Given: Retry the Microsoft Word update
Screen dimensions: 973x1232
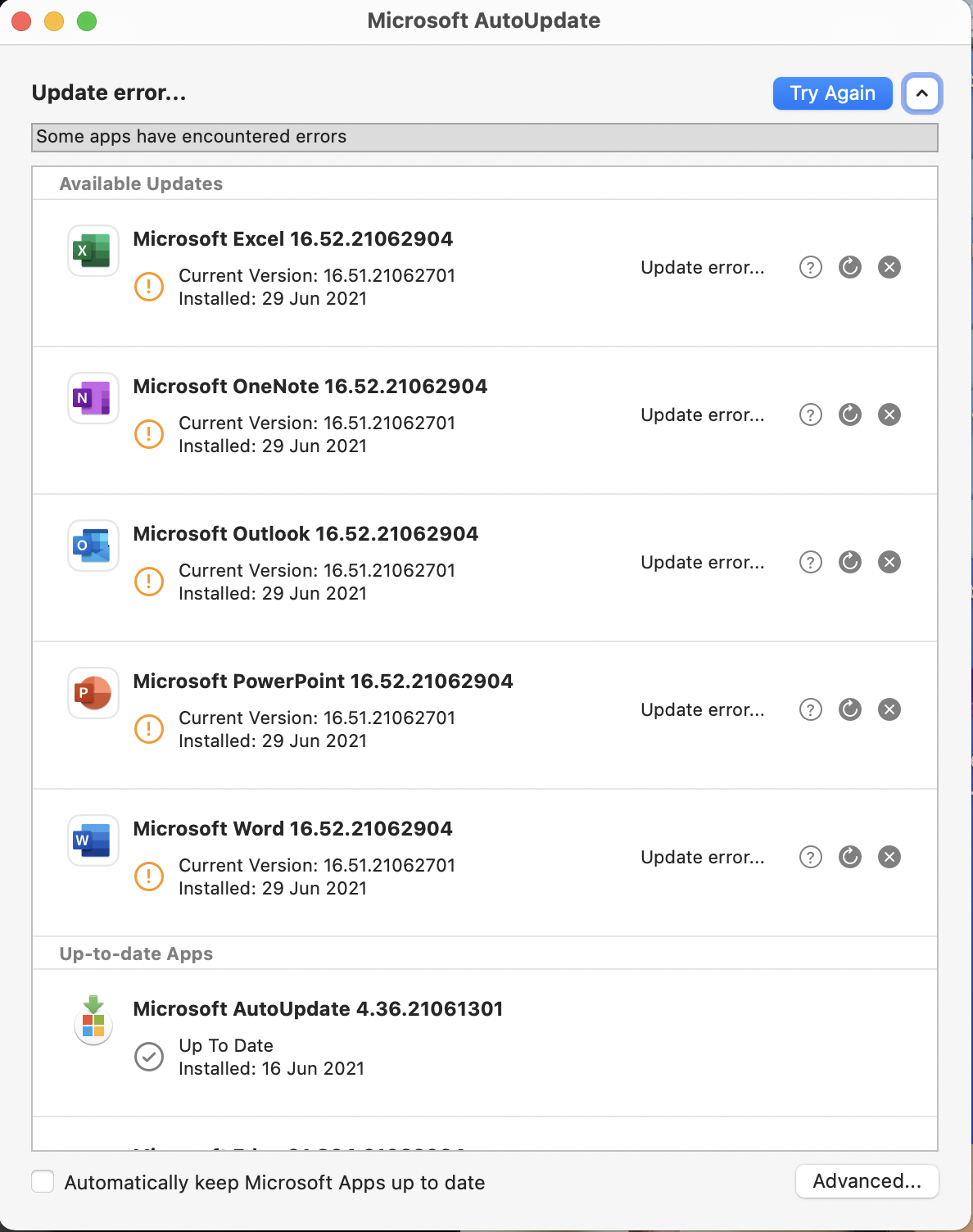Looking at the screenshot, I should 850,857.
